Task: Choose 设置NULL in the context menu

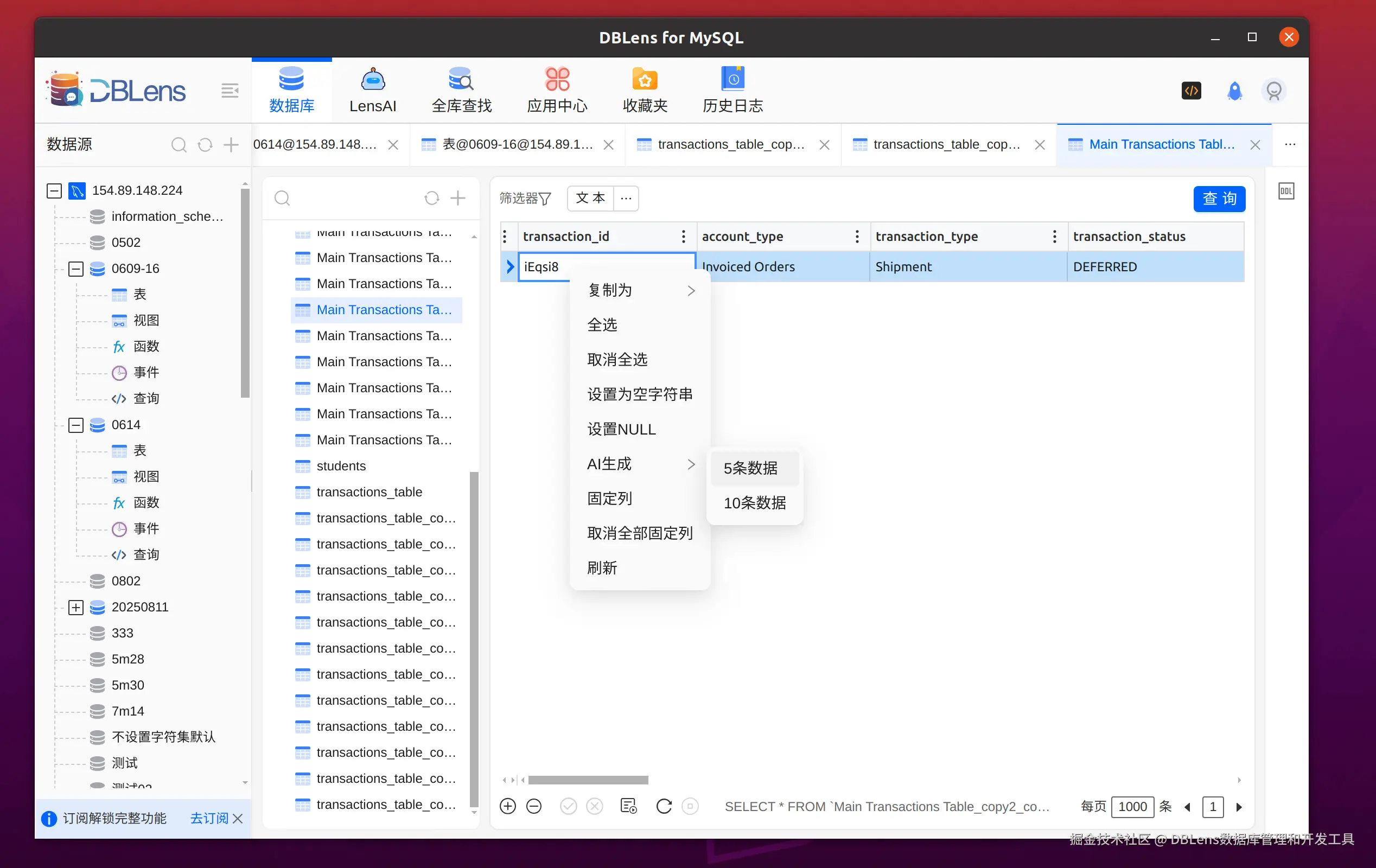Action: coord(621,429)
